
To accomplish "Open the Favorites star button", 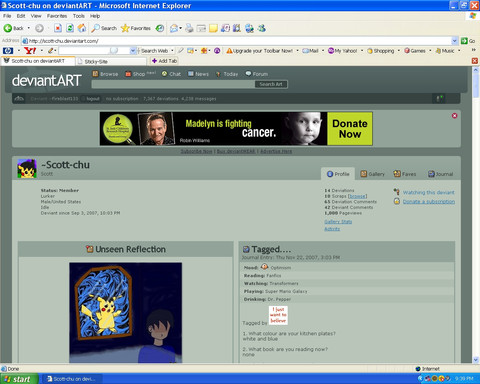I will pos(136,28).
